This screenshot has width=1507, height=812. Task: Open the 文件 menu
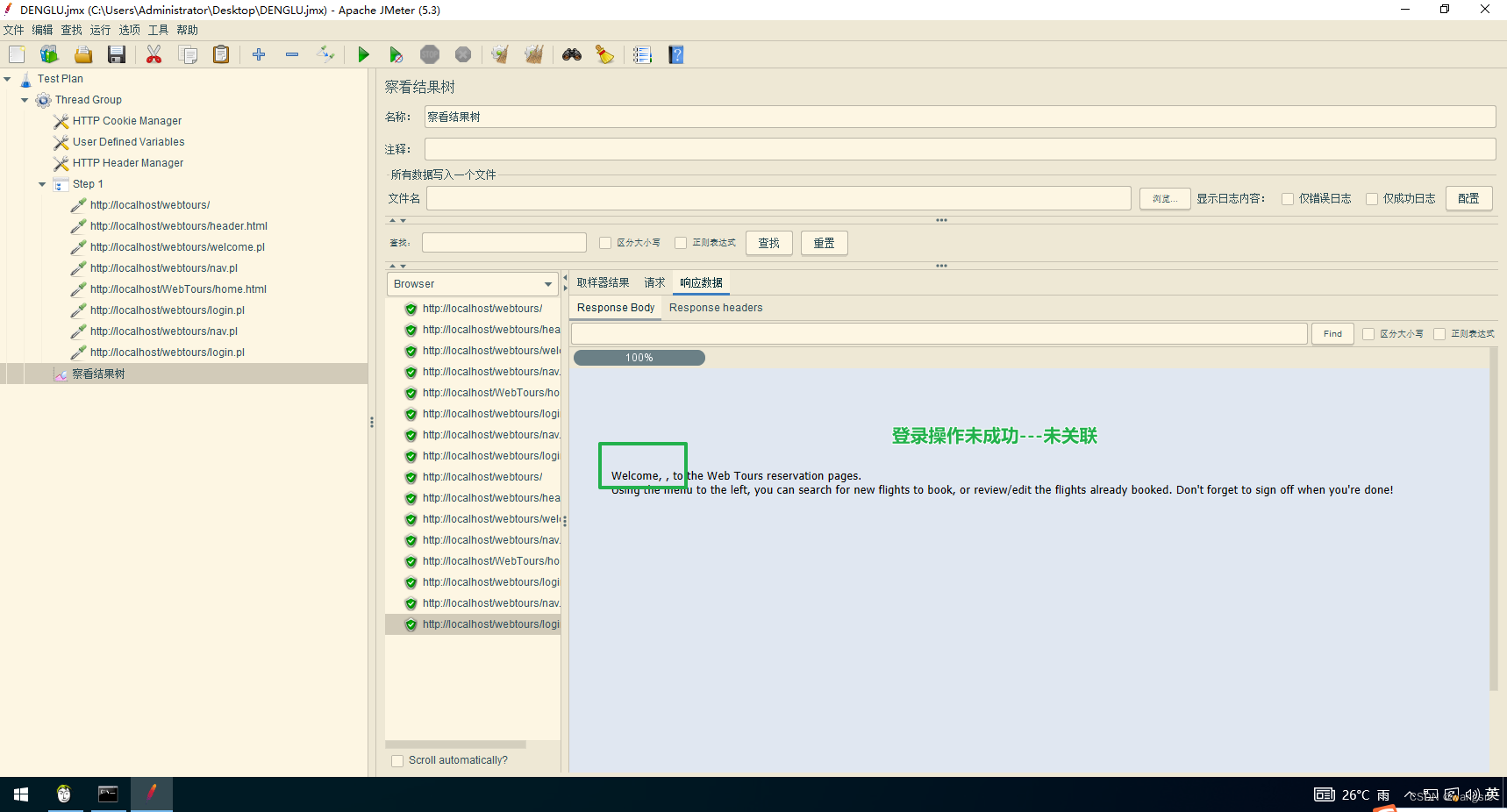point(14,30)
